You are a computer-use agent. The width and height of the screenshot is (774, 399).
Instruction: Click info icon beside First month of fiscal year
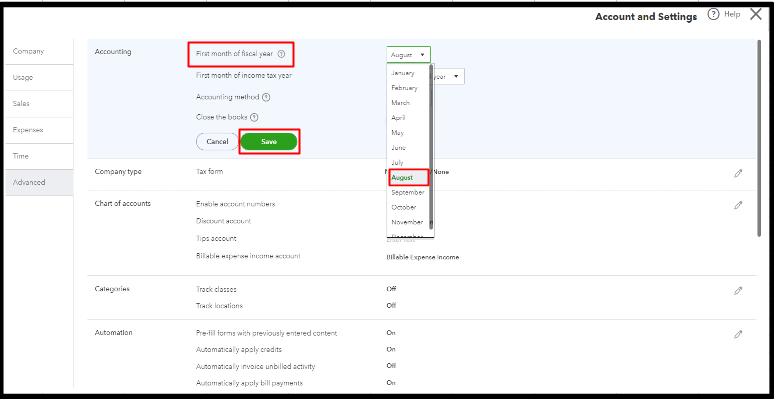click(281, 54)
